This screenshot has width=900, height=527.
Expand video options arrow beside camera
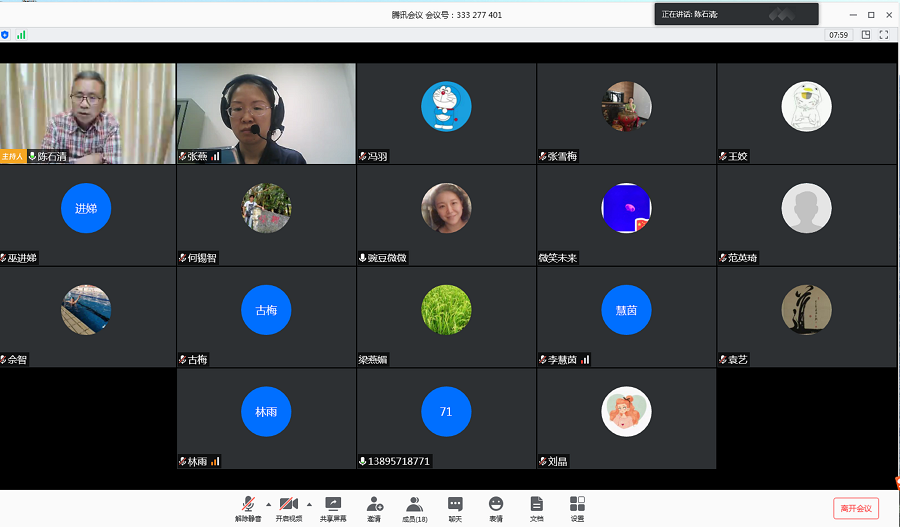309,504
